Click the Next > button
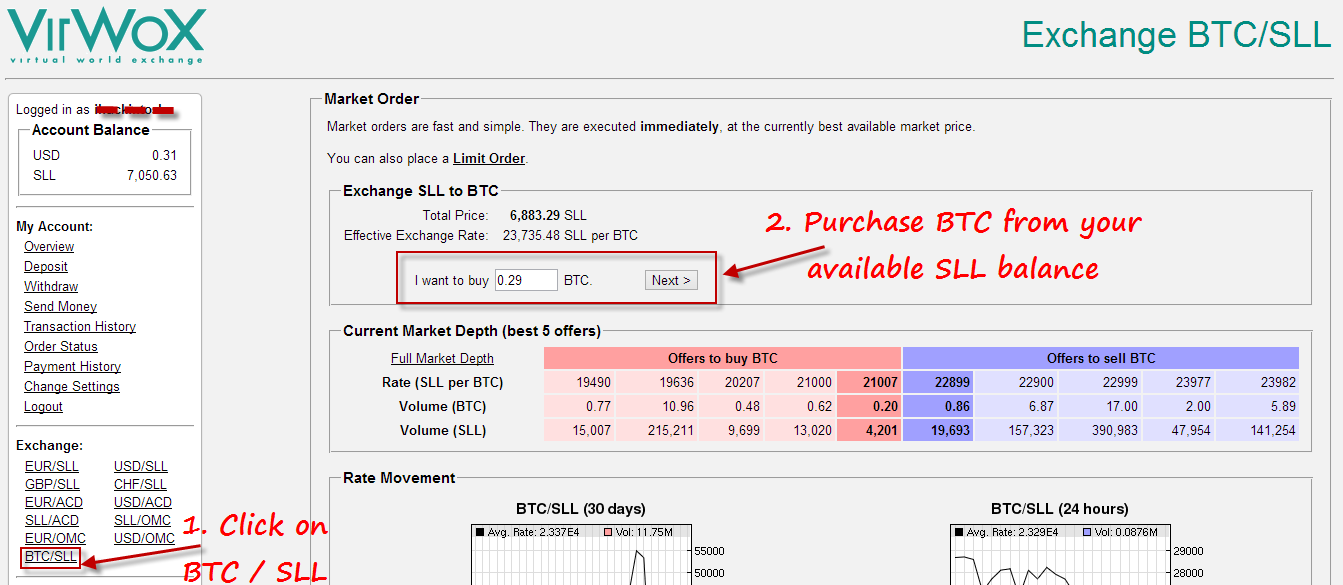 tap(671, 281)
